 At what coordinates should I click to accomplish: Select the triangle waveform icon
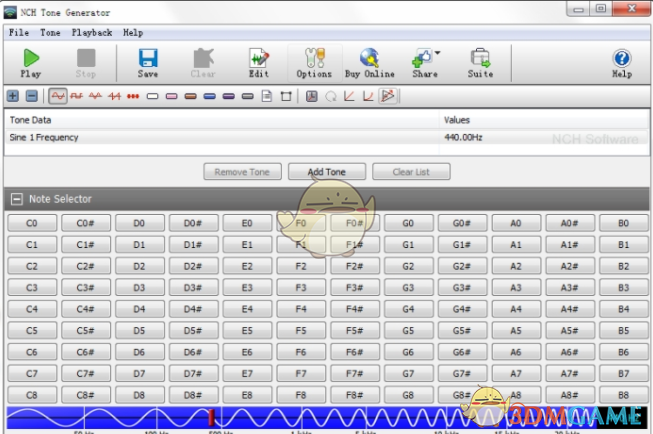coord(95,96)
